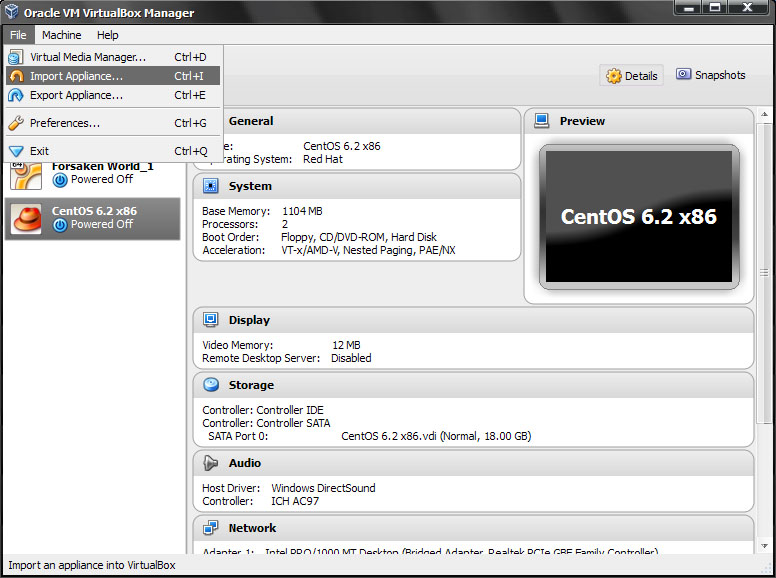Click the Processors 2 value

pos(285,224)
